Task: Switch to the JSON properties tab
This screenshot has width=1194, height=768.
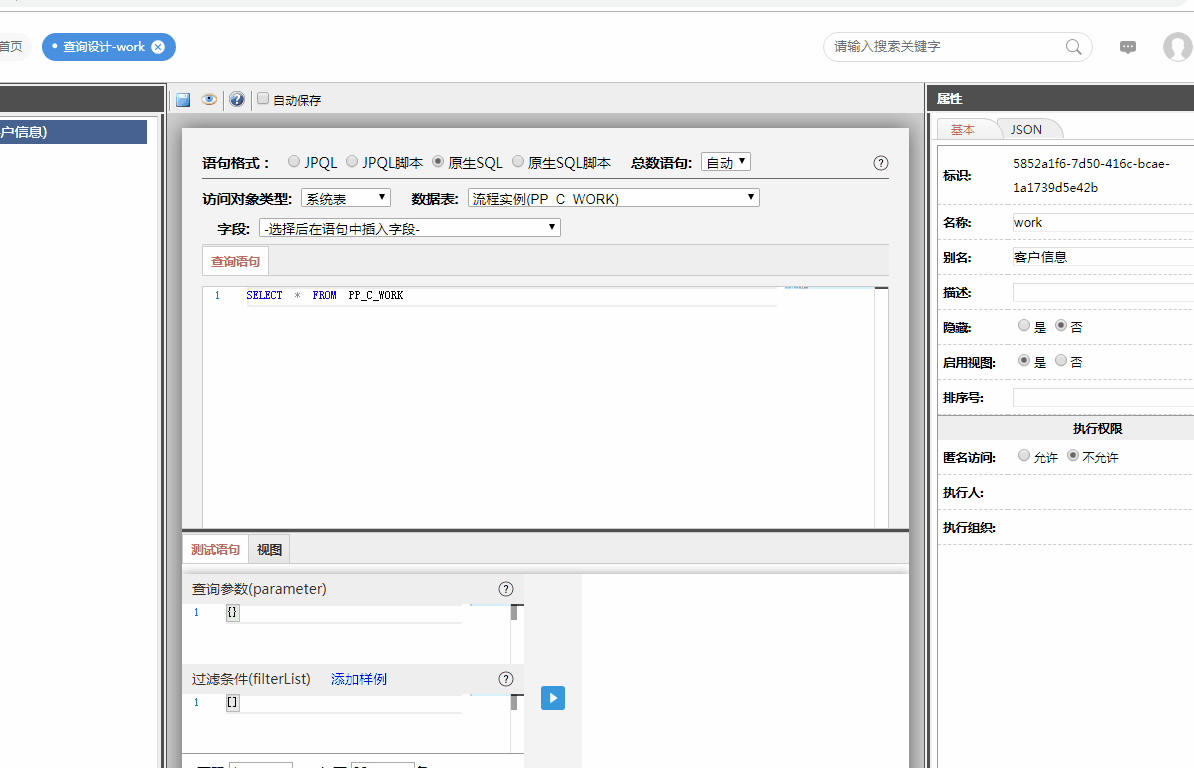Action: [1026, 130]
